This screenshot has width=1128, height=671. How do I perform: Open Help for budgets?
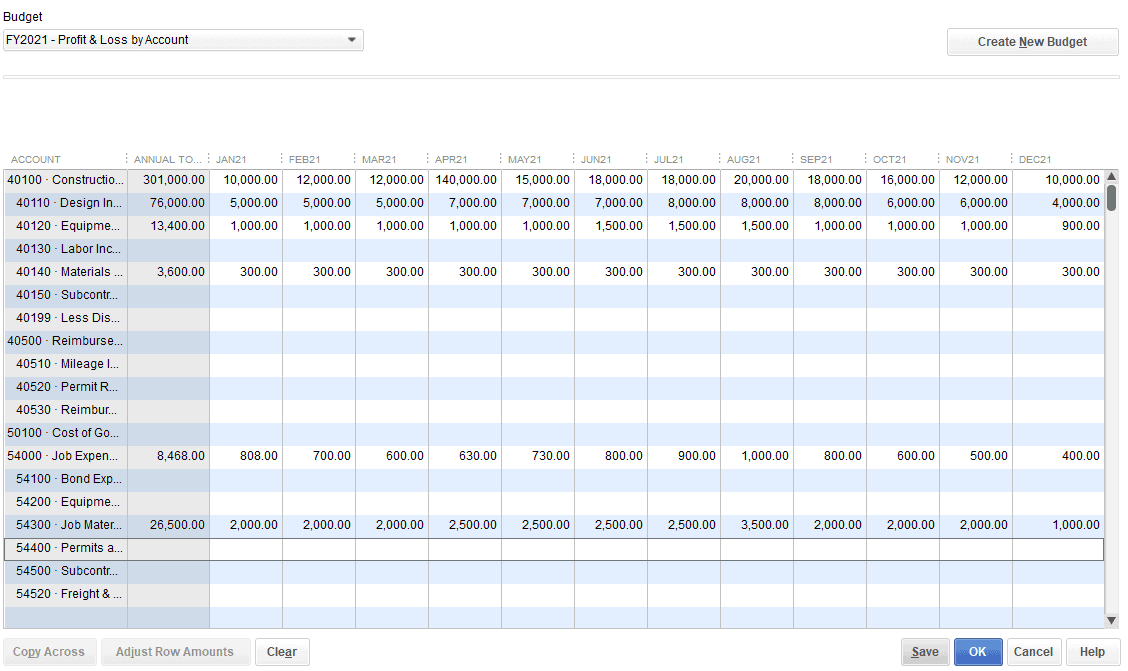[x=1092, y=652]
